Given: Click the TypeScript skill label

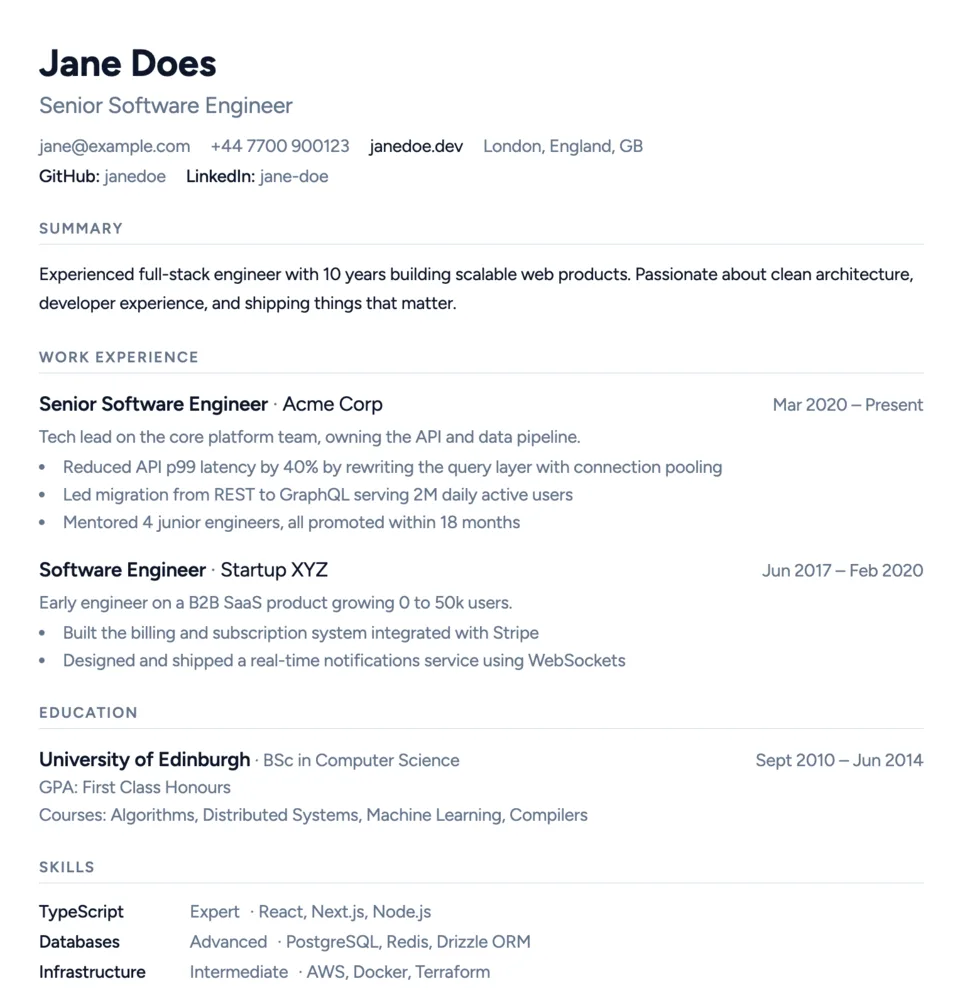Looking at the screenshot, I should point(81,912).
